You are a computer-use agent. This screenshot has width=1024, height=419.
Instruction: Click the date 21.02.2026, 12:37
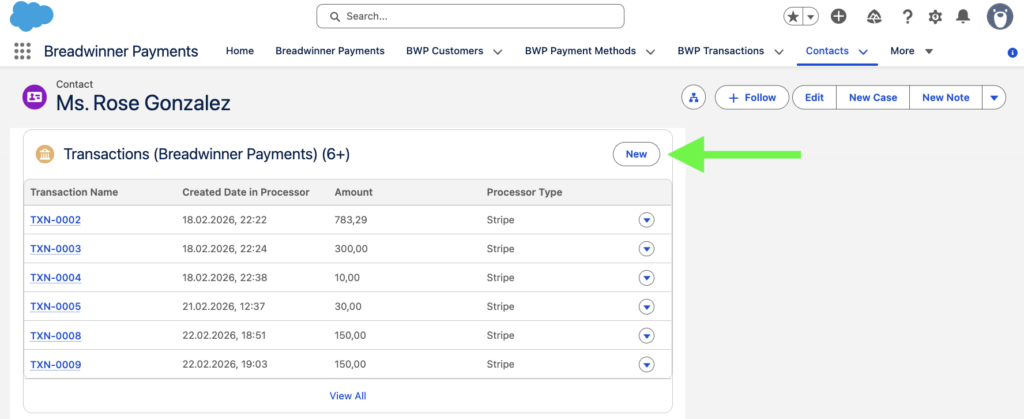[223, 307]
